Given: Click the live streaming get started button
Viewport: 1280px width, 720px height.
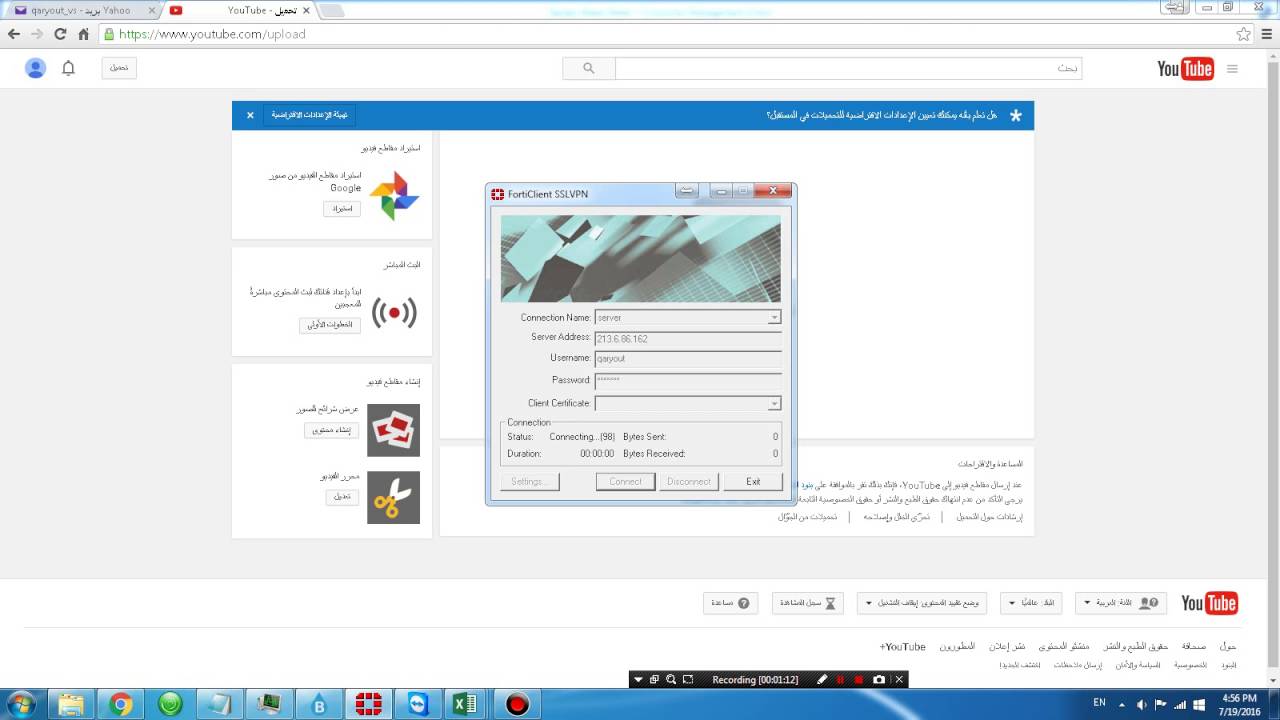Looking at the screenshot, I should (x=329, y=325).
